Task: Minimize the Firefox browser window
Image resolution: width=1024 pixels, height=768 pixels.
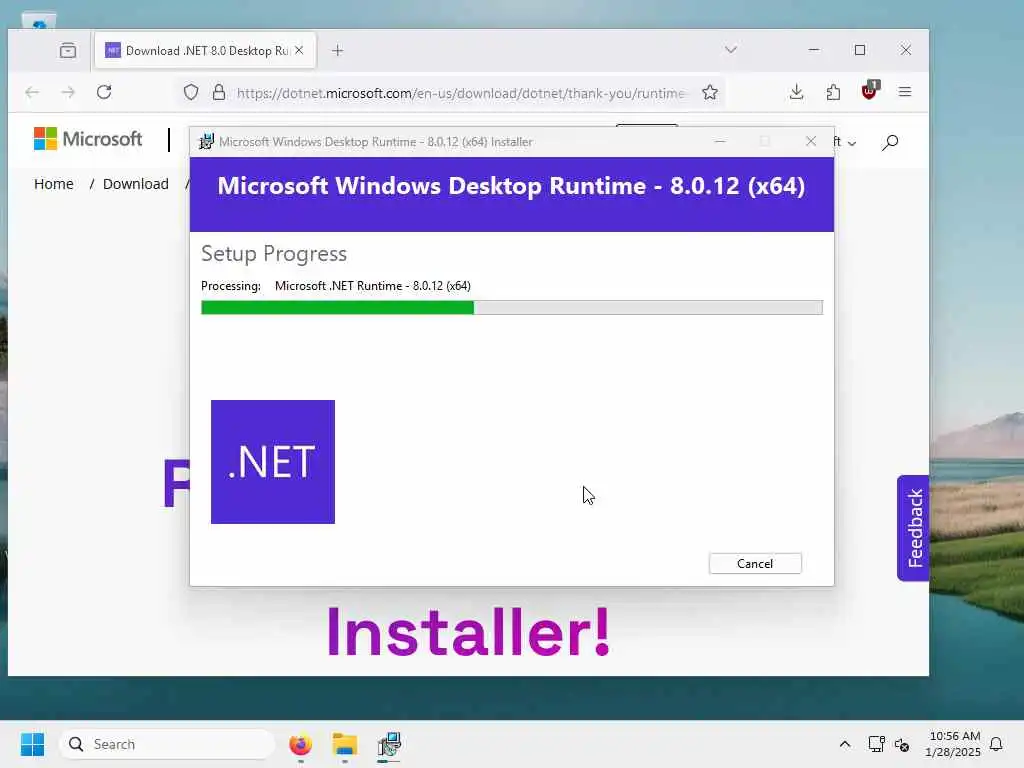Action: 814,50
